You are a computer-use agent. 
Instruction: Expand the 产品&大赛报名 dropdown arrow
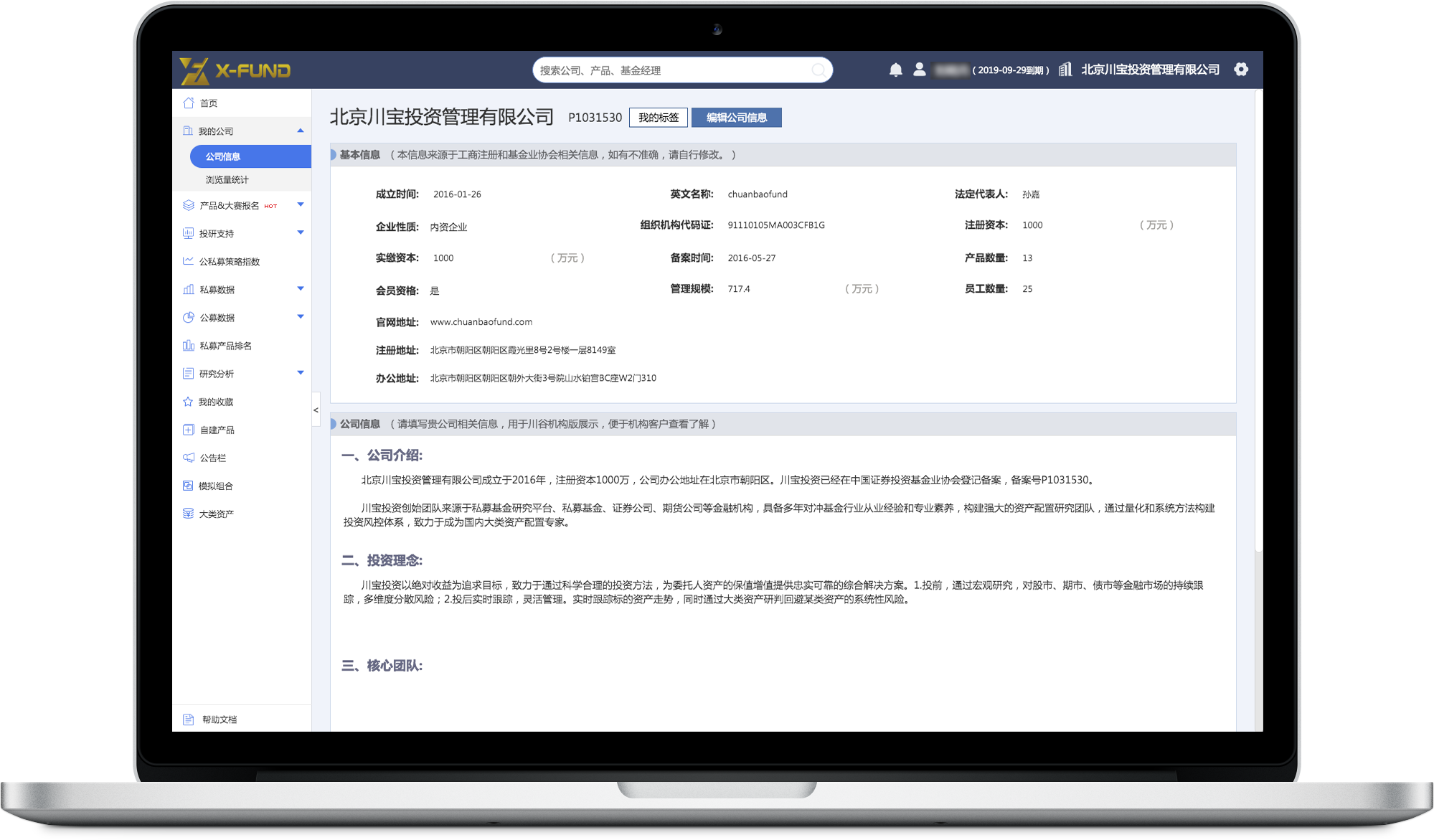301,204
